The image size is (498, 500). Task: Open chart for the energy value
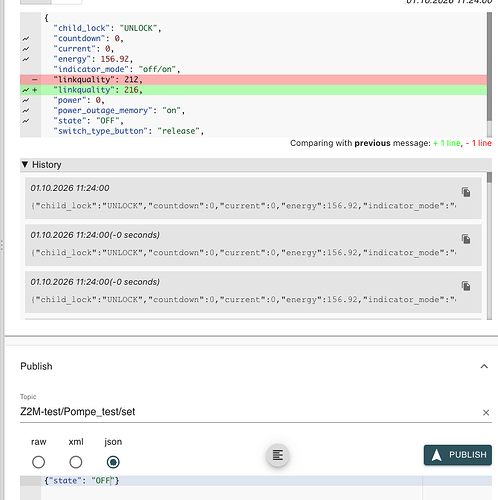(26, 59)
